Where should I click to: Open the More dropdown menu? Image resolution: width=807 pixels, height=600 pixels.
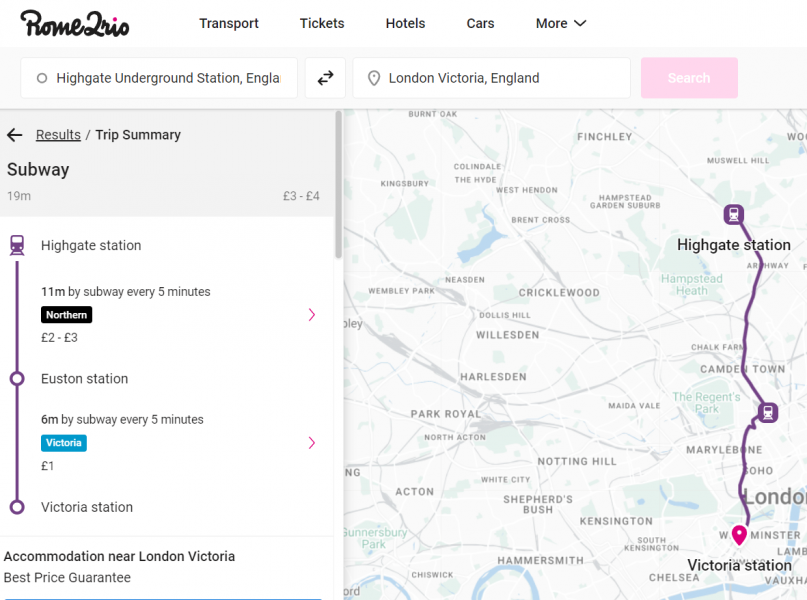point(561,24)
